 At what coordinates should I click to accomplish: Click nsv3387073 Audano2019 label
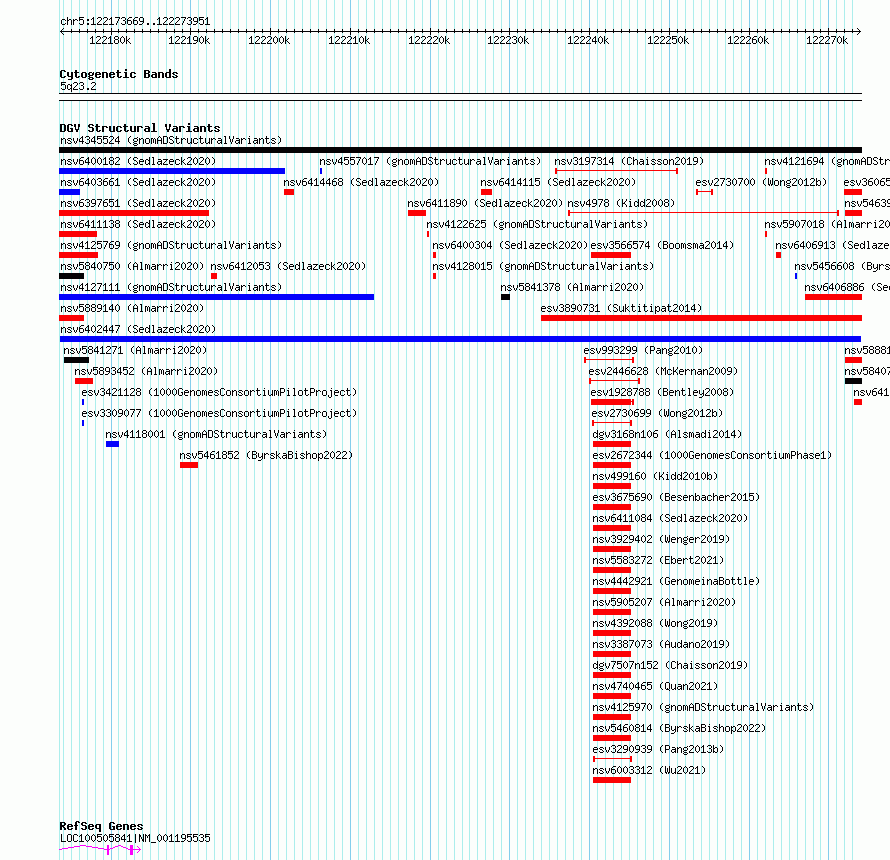(661, 644)
